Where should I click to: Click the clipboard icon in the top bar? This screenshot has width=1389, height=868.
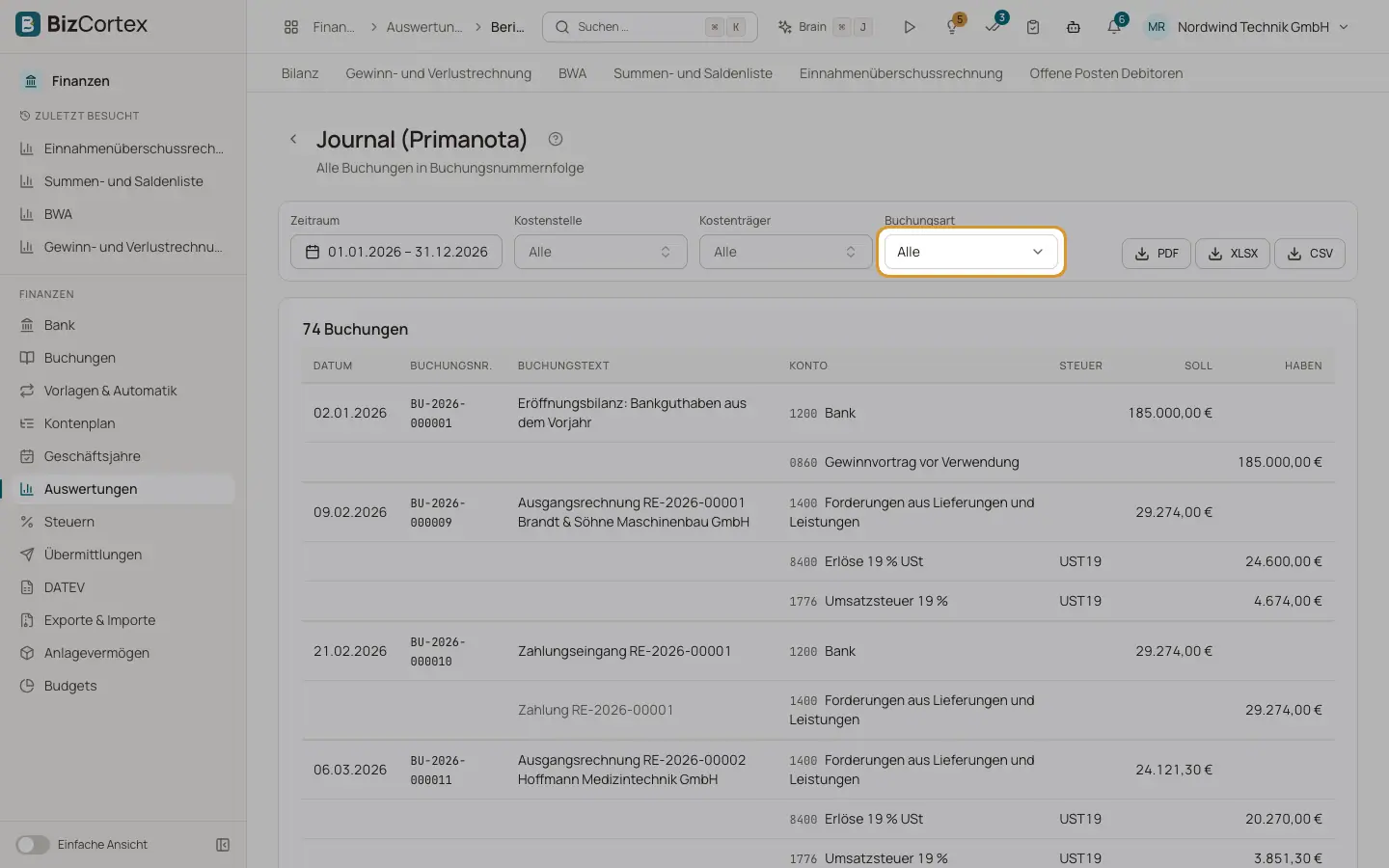click(x=1033, y=27)
